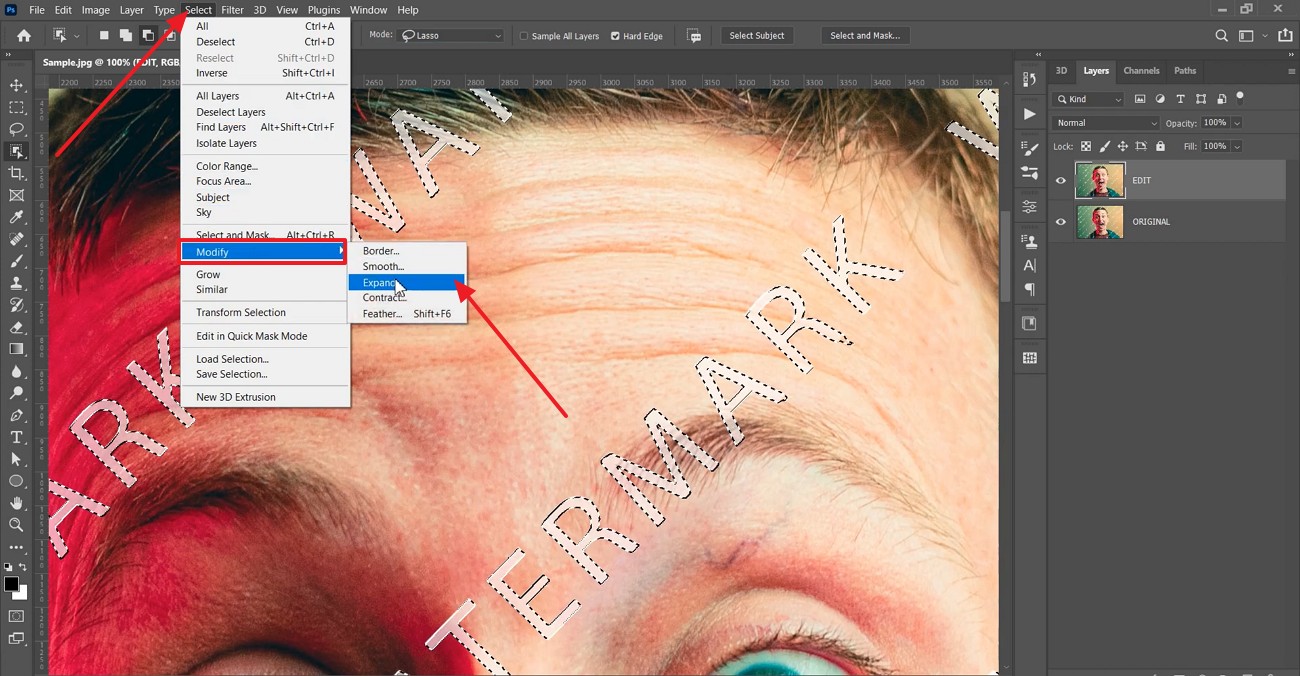Select the Clone Stamp tool
The height and width of the screenshot is (676, 1300).
pyautogui.click(x=16, y=283)
